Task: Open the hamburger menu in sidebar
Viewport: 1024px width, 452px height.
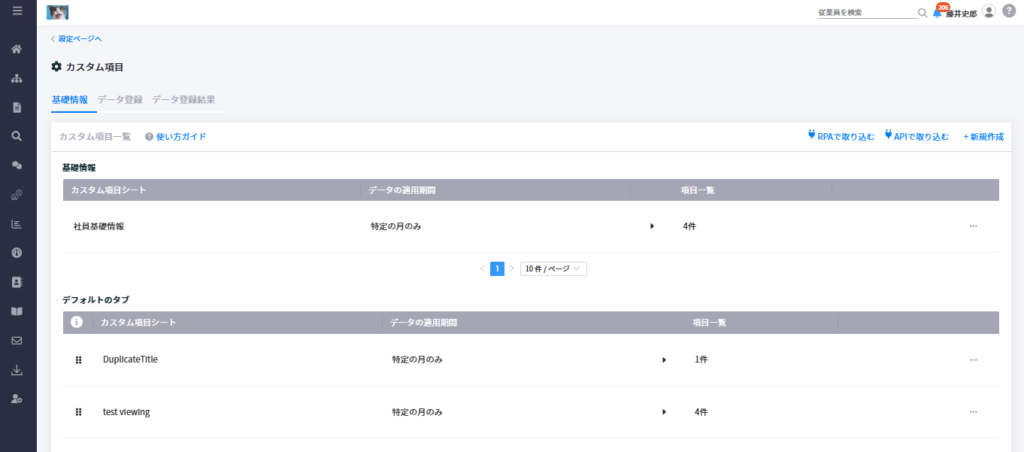Action: pyautogui.click(x=18, y=11)
